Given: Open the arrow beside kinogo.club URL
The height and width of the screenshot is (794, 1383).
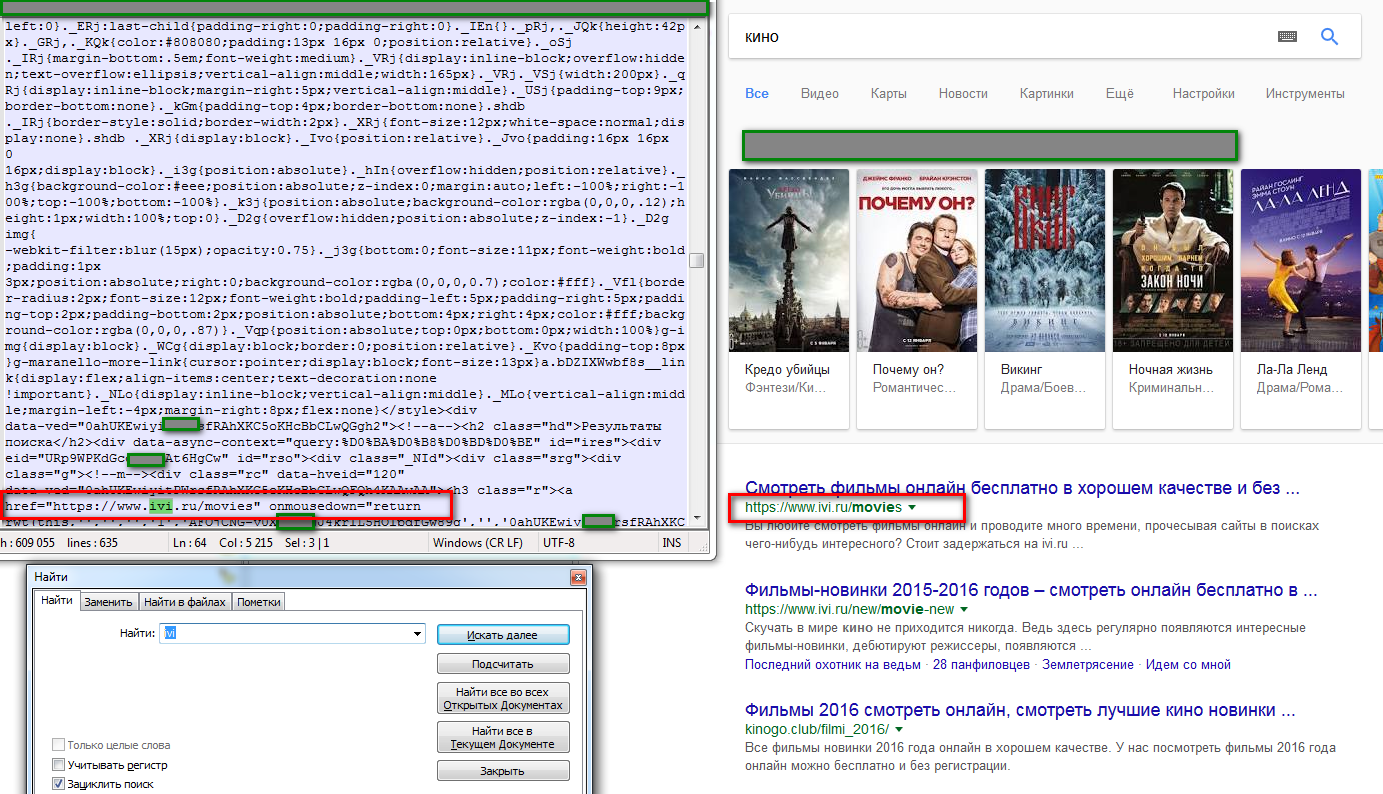Looking at the screenshot, I should pyautogui.click(x=899, y=730).
